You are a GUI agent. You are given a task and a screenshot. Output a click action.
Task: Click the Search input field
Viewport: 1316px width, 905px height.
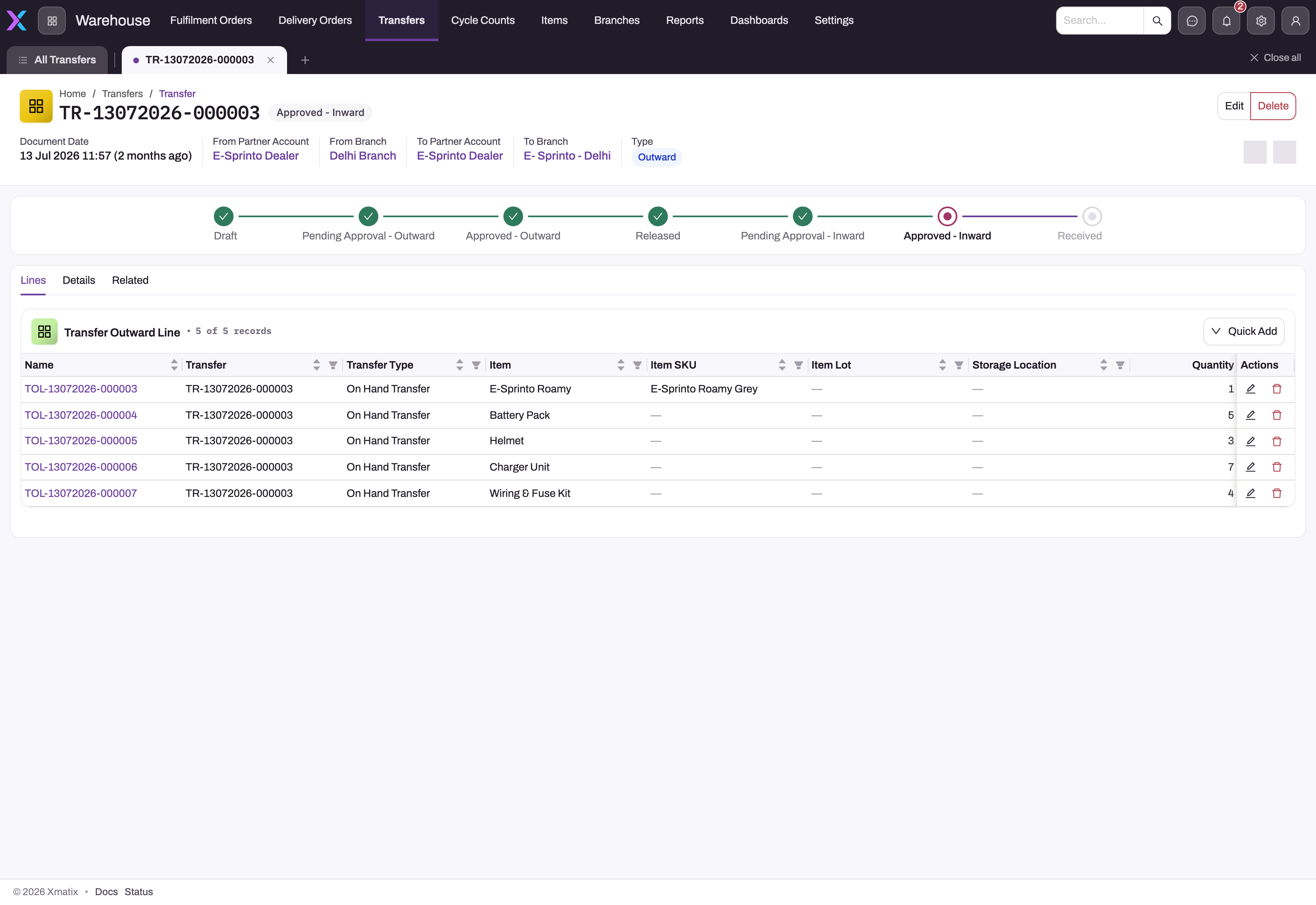1100,21
